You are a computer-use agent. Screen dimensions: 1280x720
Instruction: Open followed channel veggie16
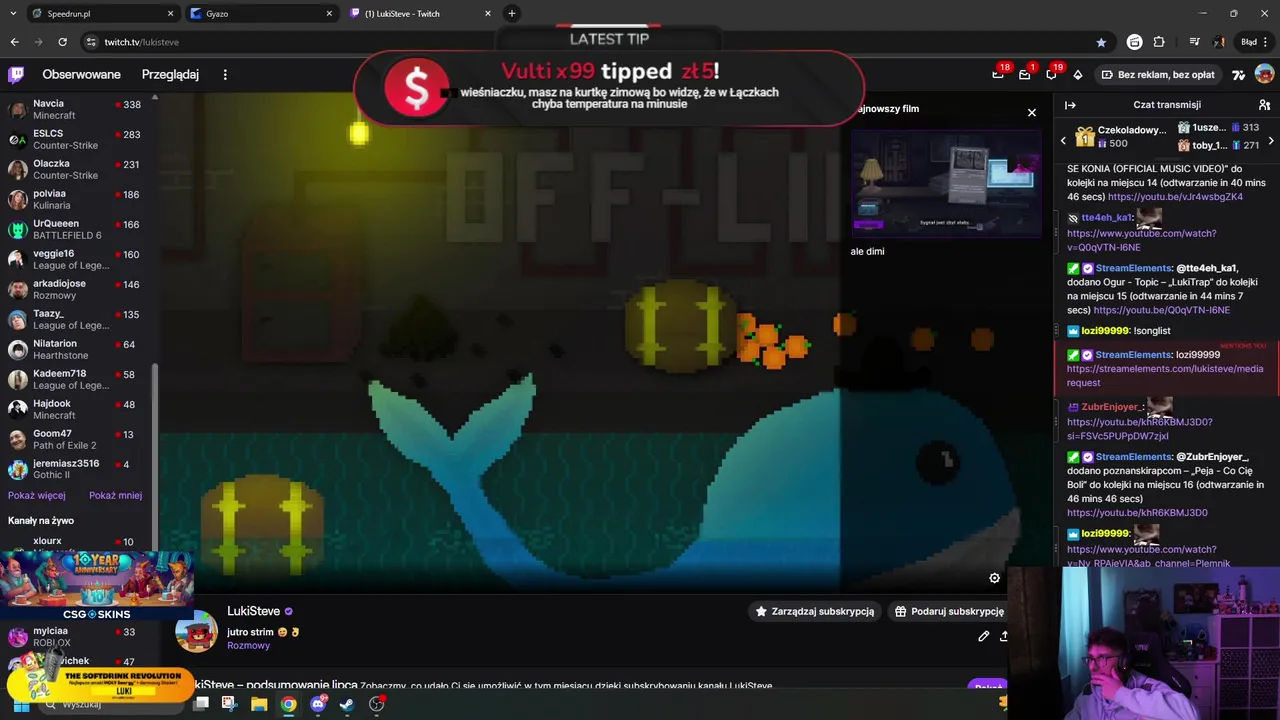77,259
